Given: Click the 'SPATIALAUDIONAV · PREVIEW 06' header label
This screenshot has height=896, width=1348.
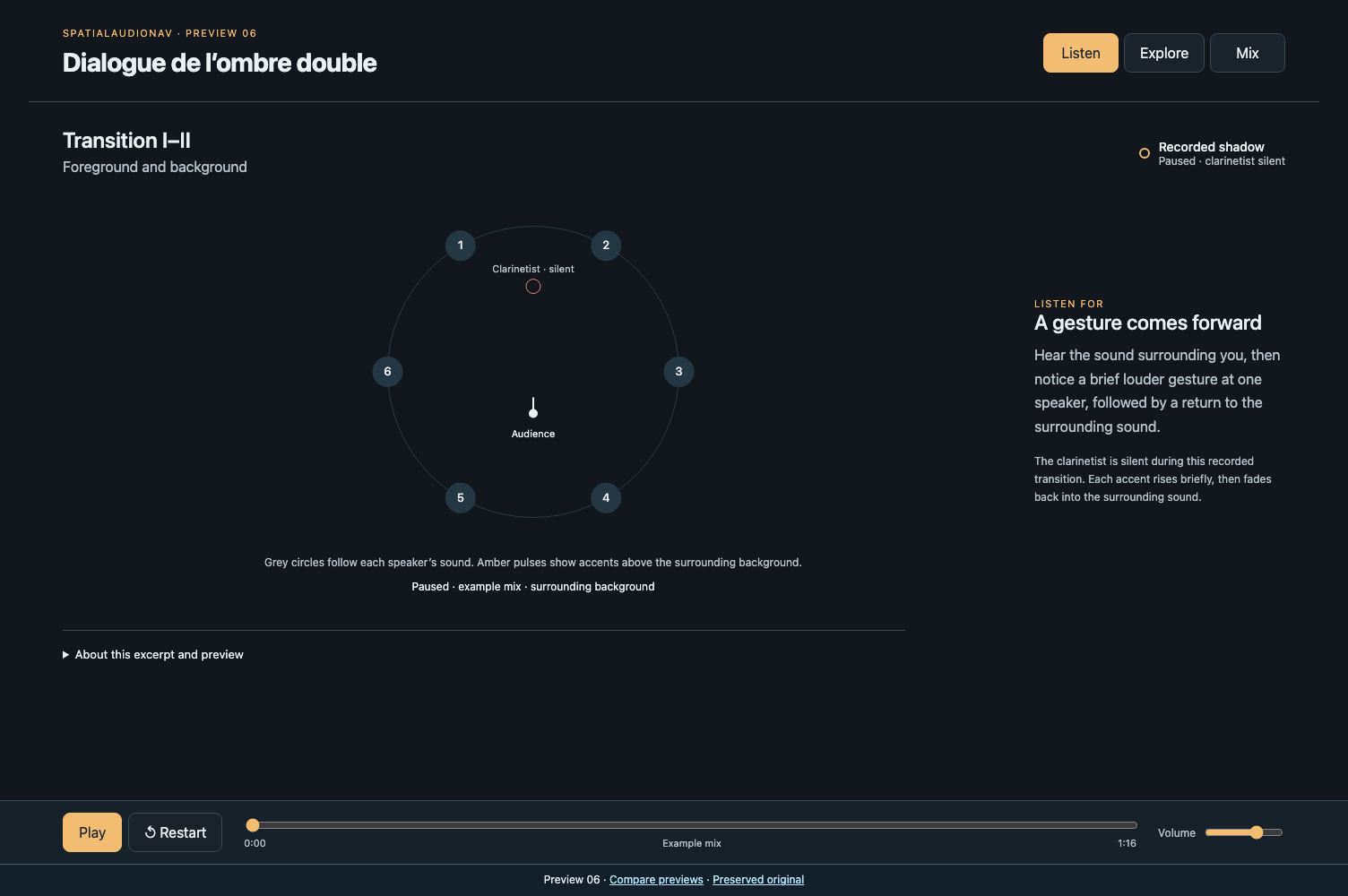Looking at the screenshot, I should [160, 33].
